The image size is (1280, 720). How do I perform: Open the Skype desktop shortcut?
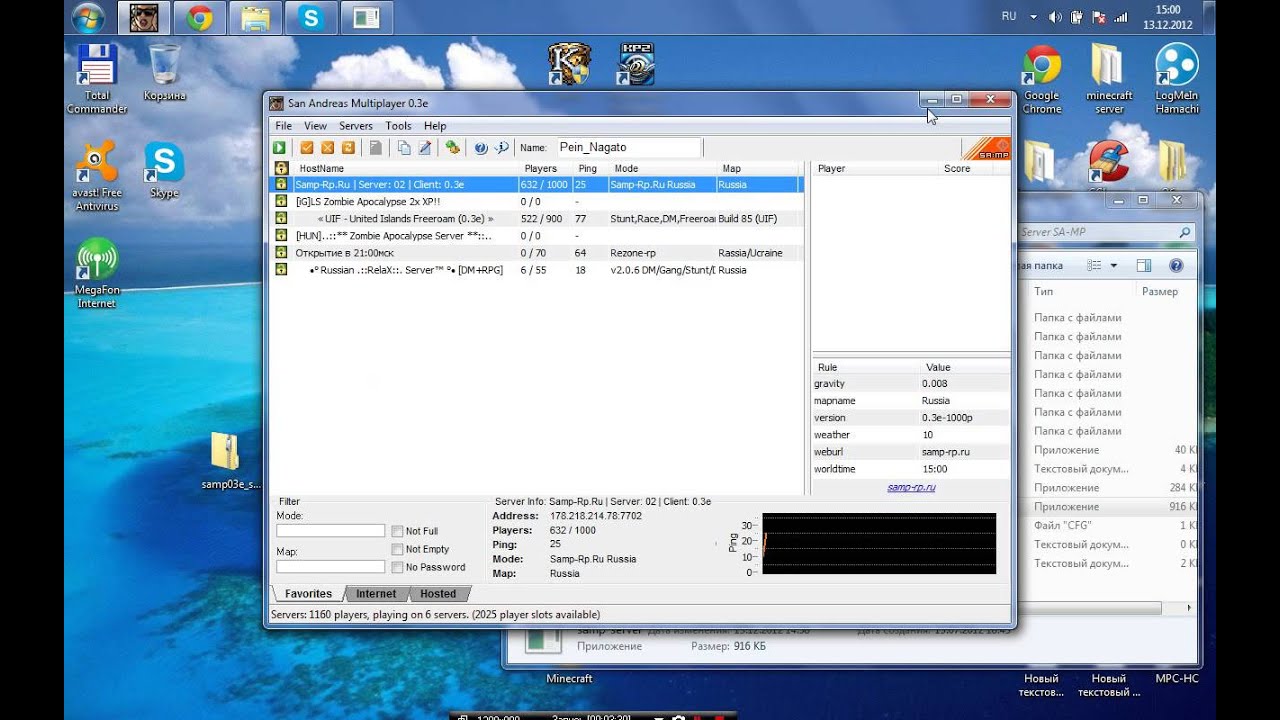point(164,170)
